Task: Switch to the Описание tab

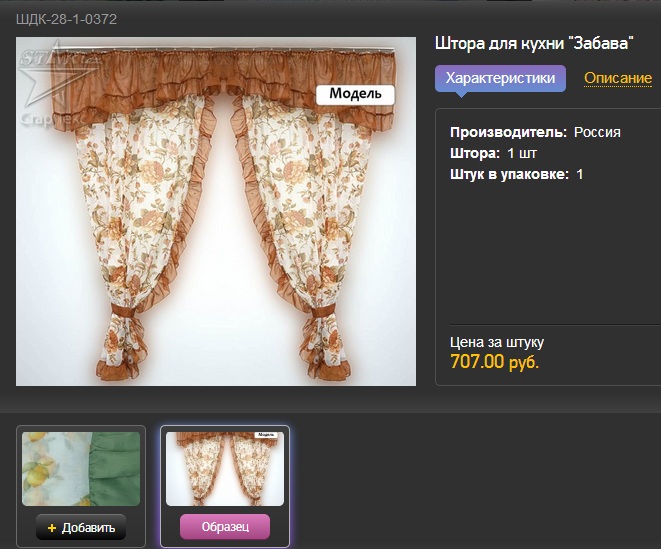Action: point(618,78)
